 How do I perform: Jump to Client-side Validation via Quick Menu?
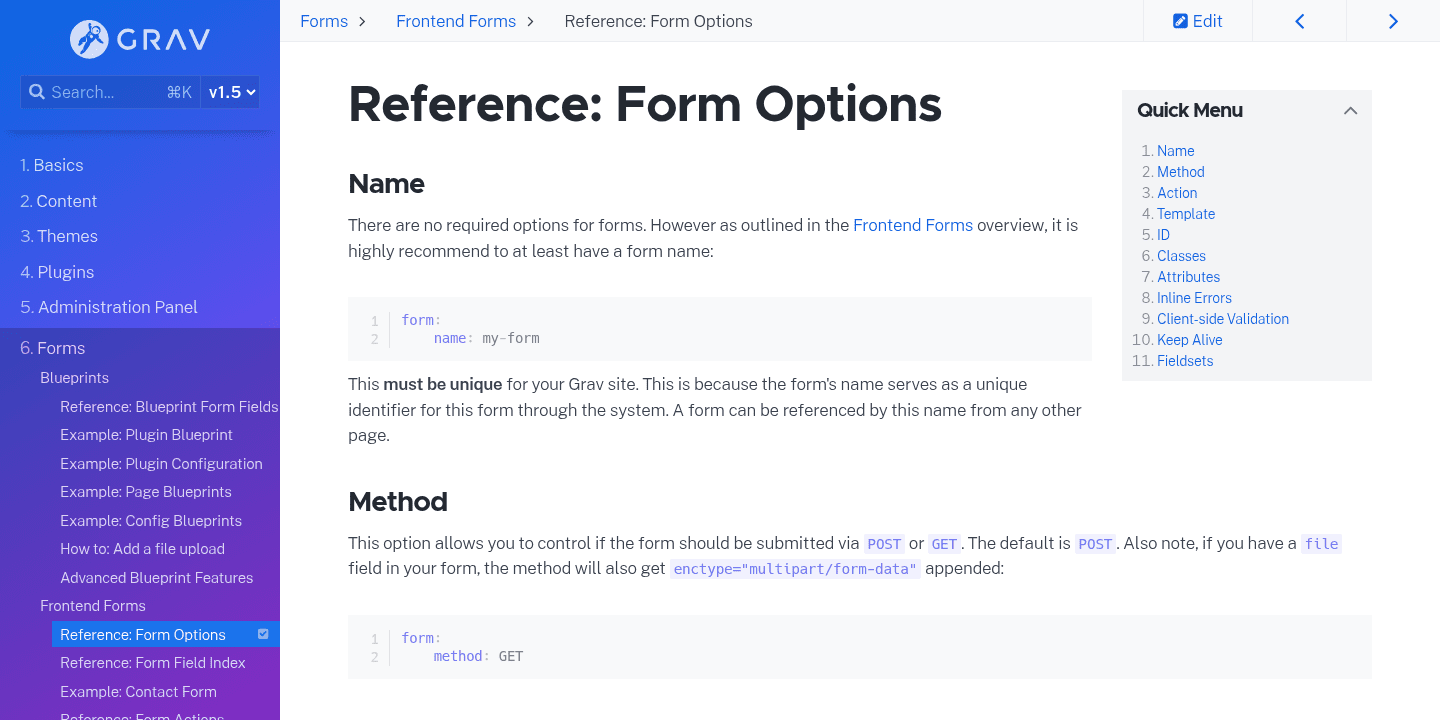(1222, 318)
